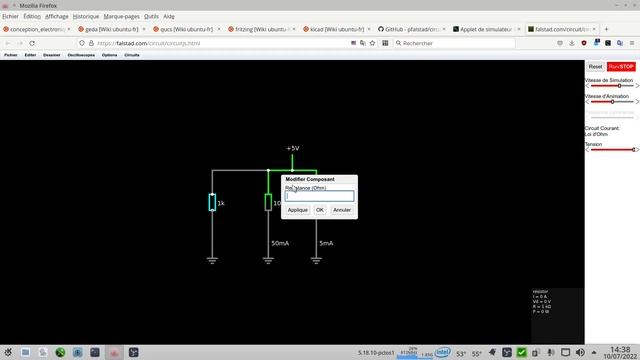Viewport: 640px width, 360px height.
Task: Select the highlighted 1k resistor
Action: coord(212,202)
